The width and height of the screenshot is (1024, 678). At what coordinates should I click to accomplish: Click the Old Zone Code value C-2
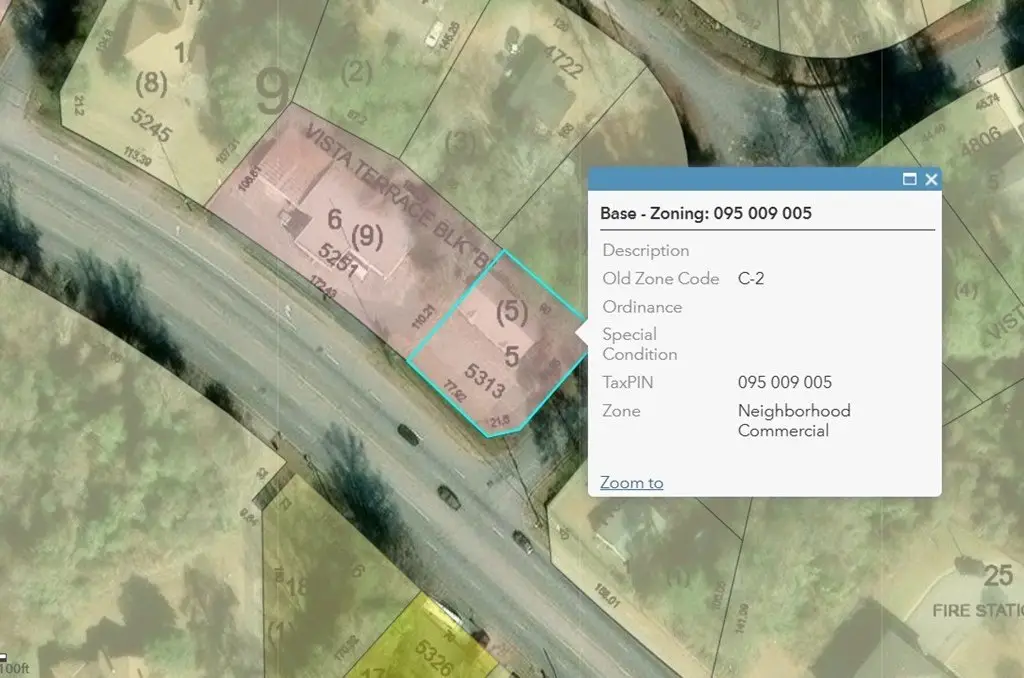(x=751, y=279)
